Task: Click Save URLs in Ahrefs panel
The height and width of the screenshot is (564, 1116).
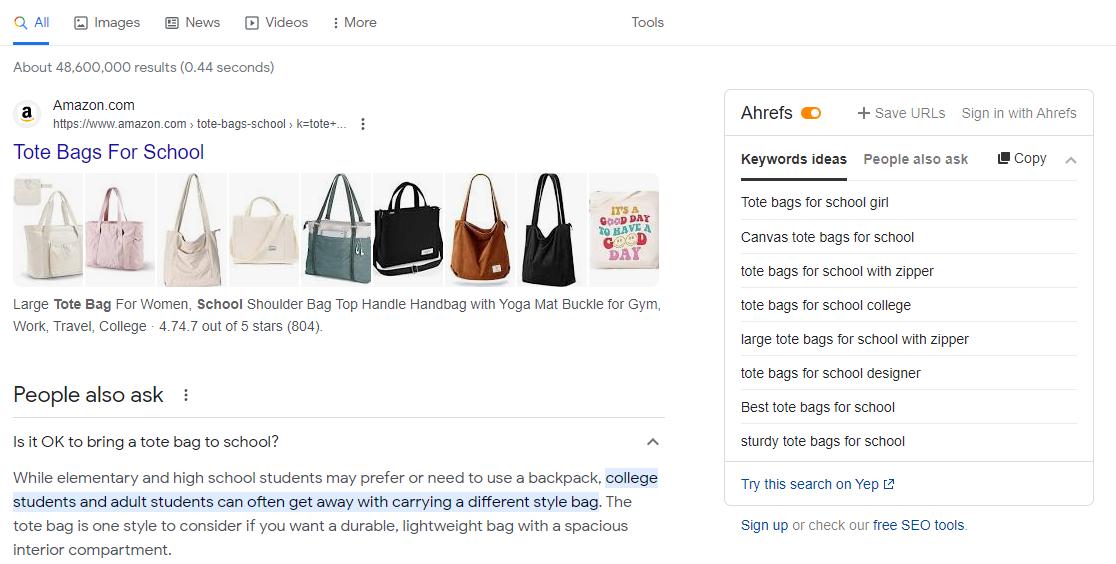Action: coord(902,113)
